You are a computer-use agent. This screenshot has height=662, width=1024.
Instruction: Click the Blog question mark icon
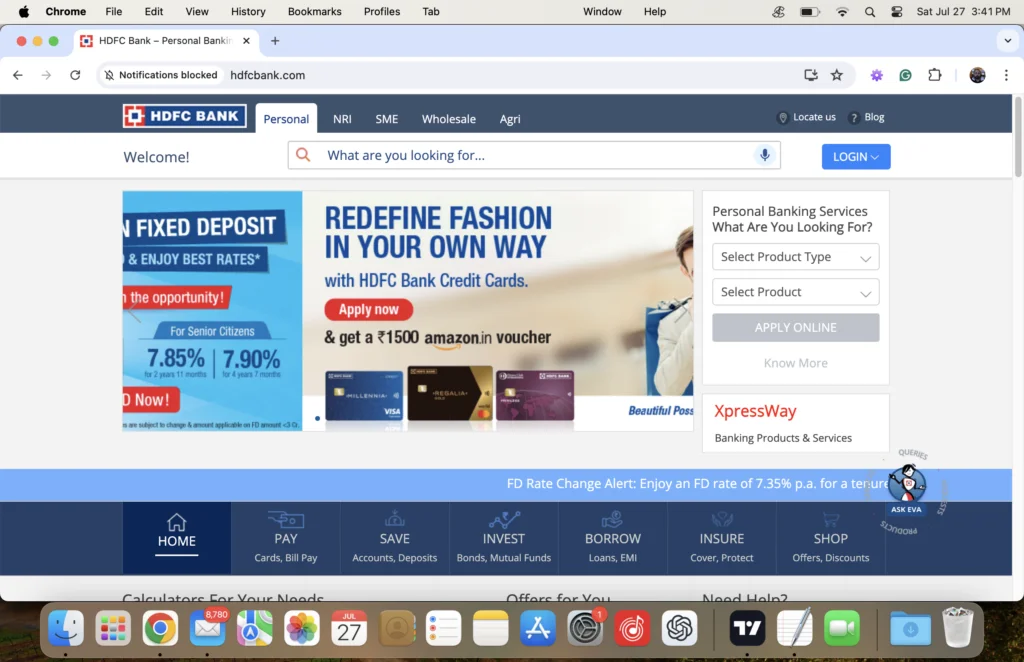854,118
